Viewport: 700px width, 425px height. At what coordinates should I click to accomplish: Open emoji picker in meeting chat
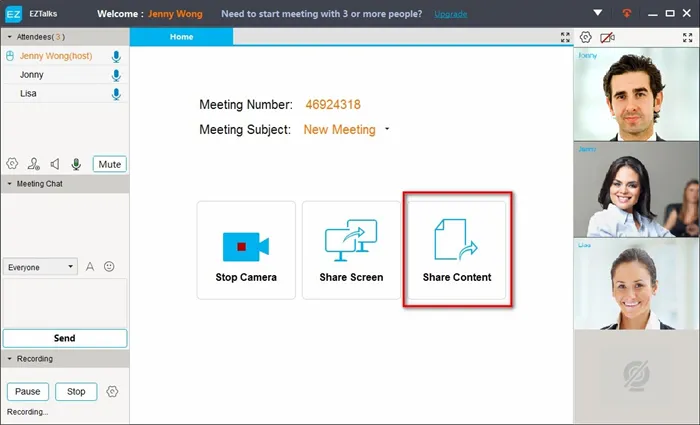point(109,267)
